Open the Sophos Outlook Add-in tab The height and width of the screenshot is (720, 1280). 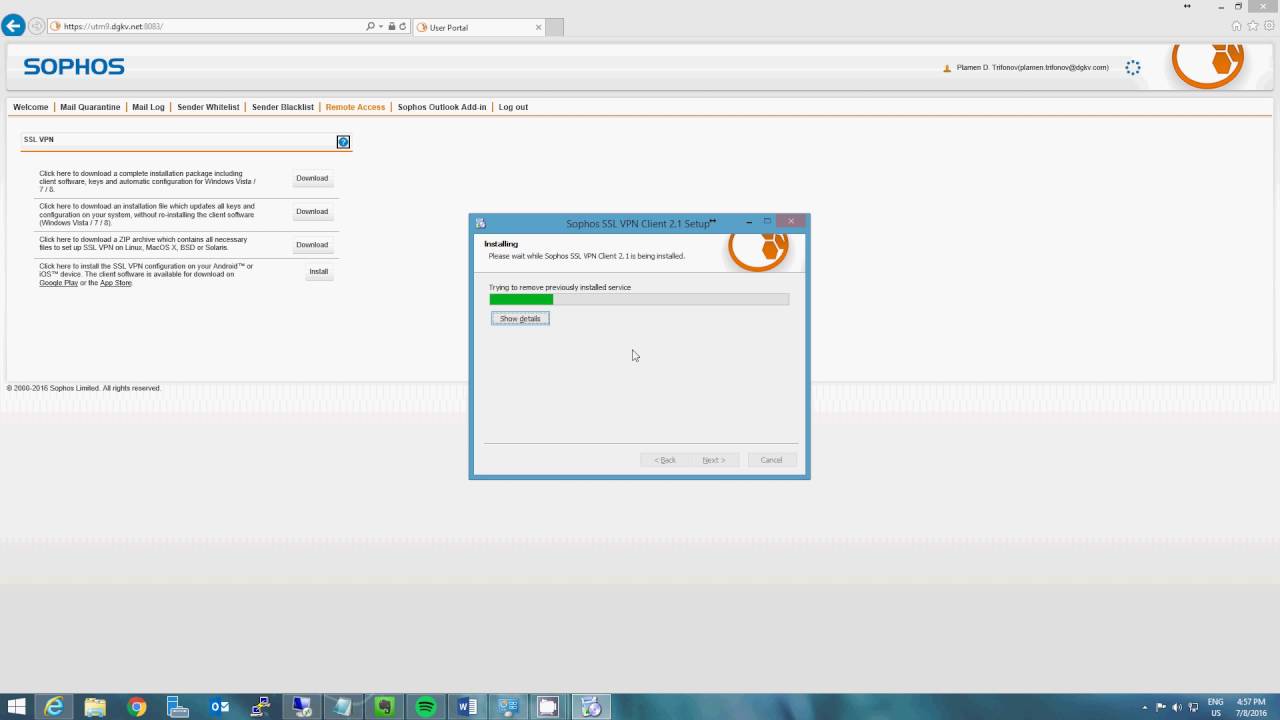442,107
